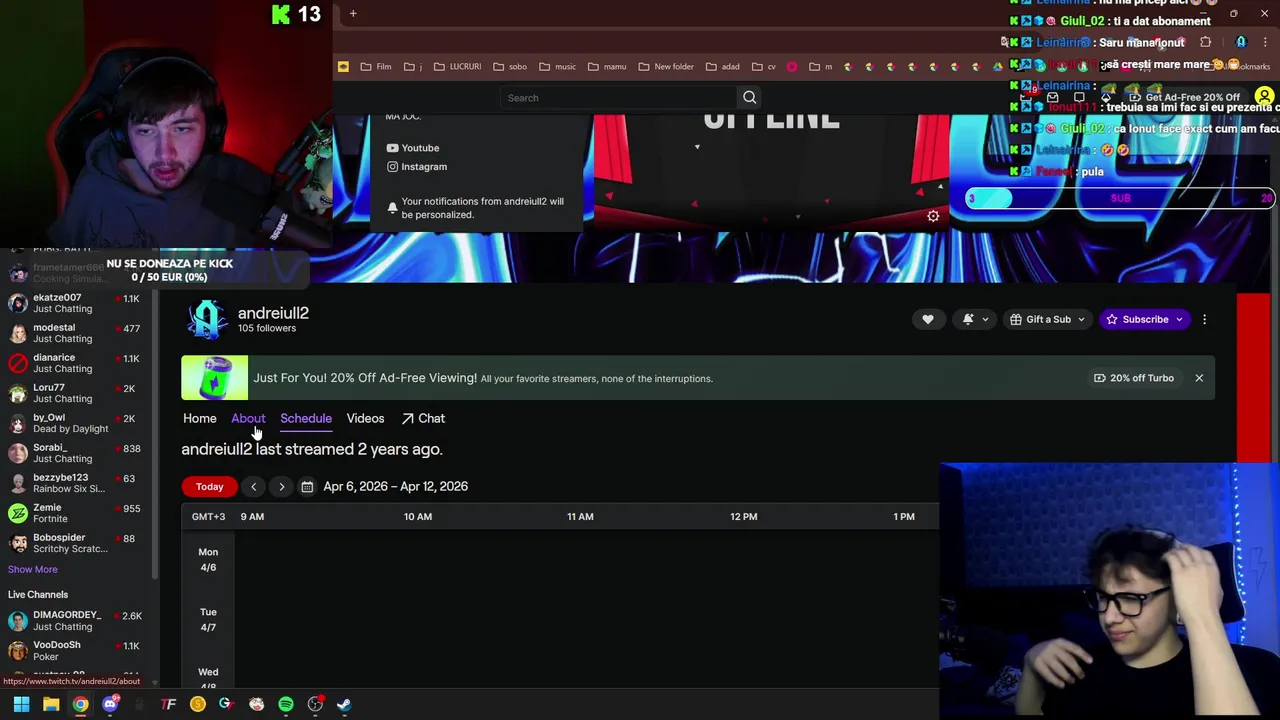Open Sorabi_ channel in sidebar
Viewport: 1280px width, 720px height.
coord(75,453)
